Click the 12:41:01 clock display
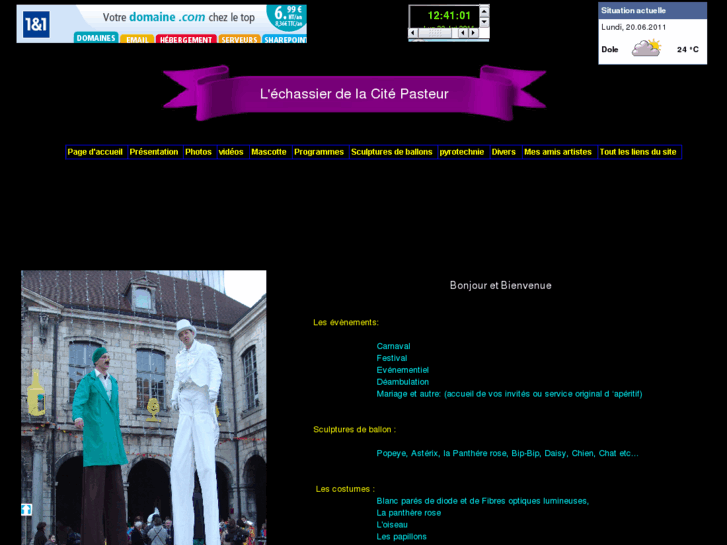Viewport: 727px width, 545px height. pos(449,16)
